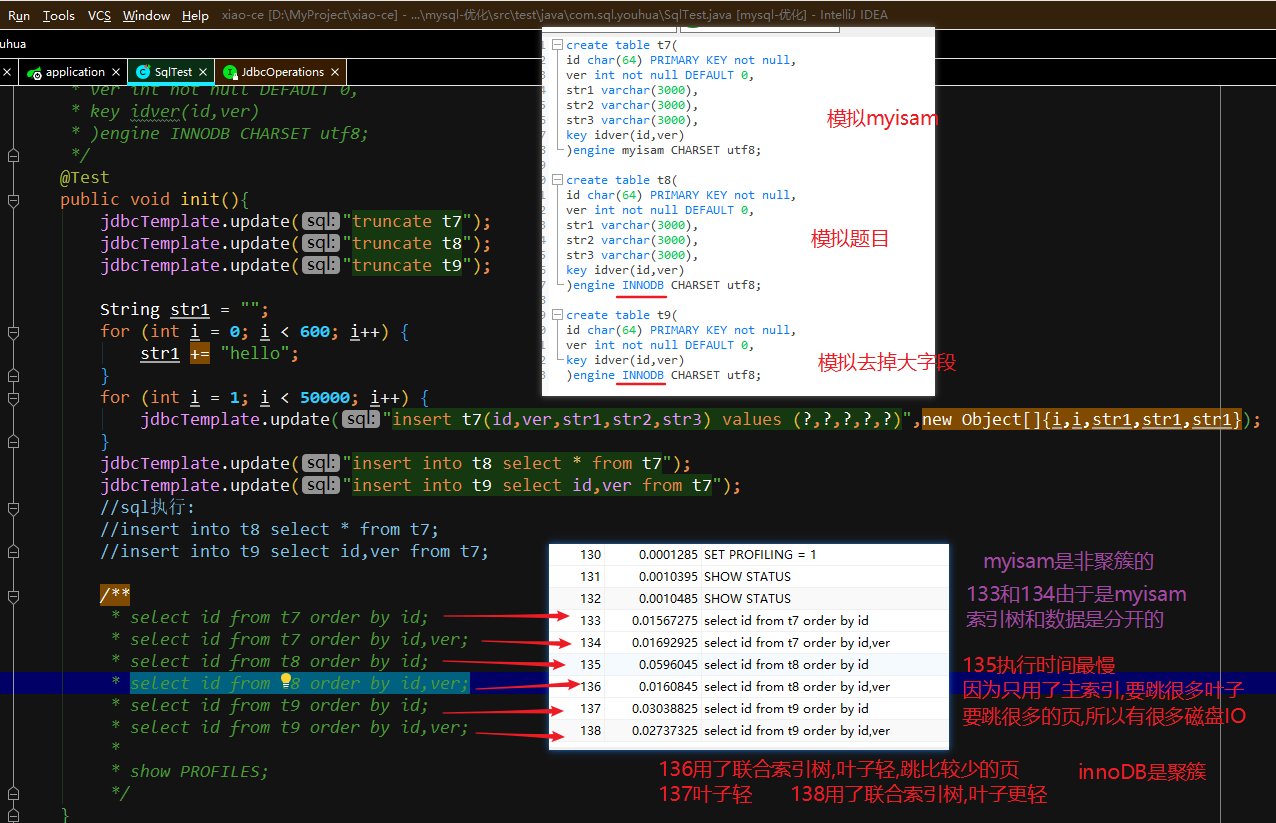The height and width of the screenshot is (823, 1276).
Task: Click the "public void init(){" line
Action: coord(155,200)
